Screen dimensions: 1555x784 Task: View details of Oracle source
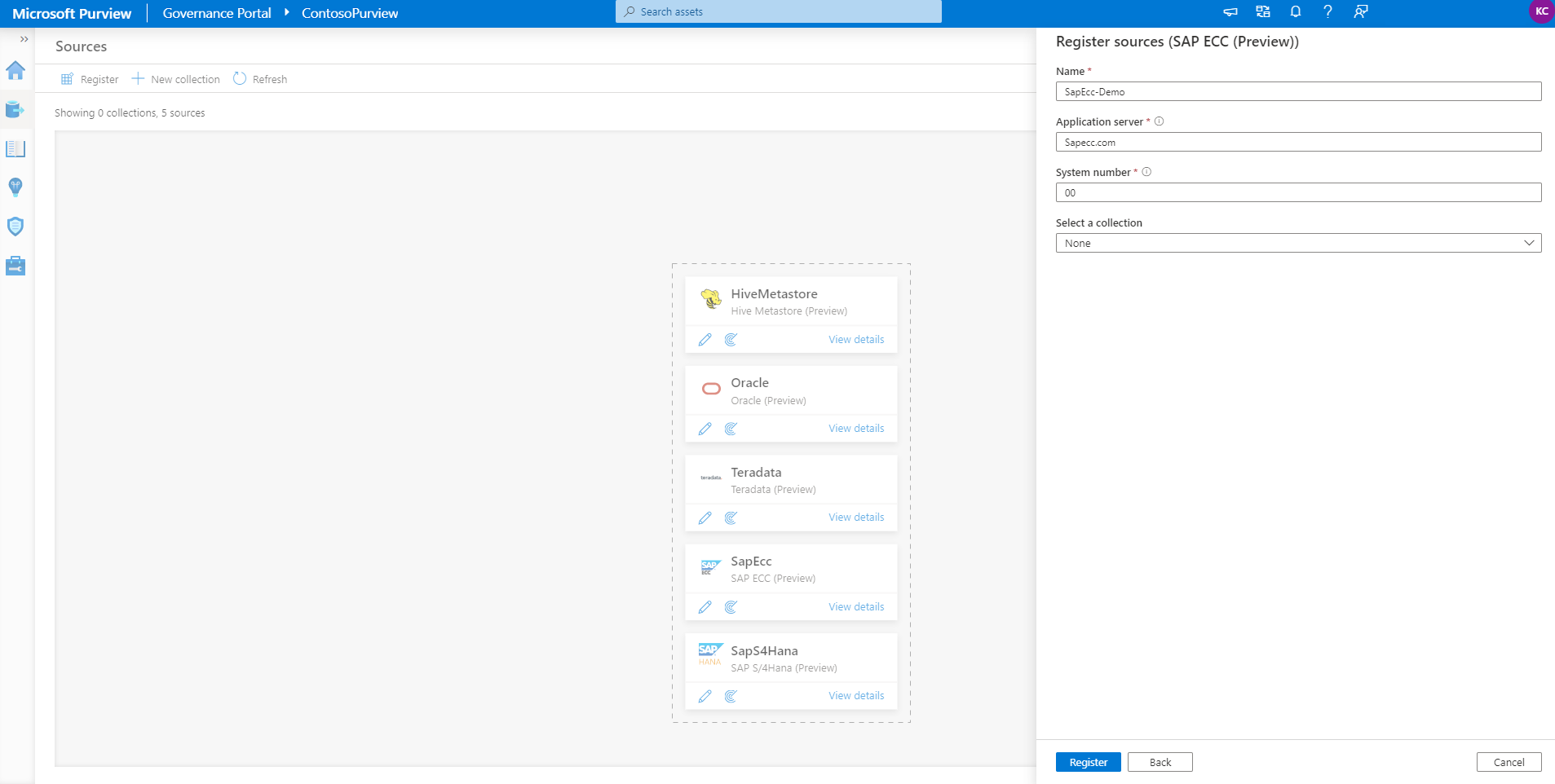click(856, 429)
